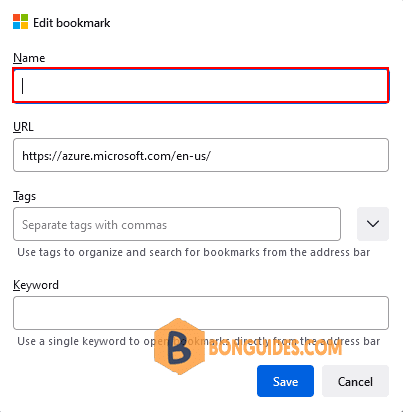This screenshot has width=403, height=412.
Task: Click the Tags field label
Action: (24, 196)
